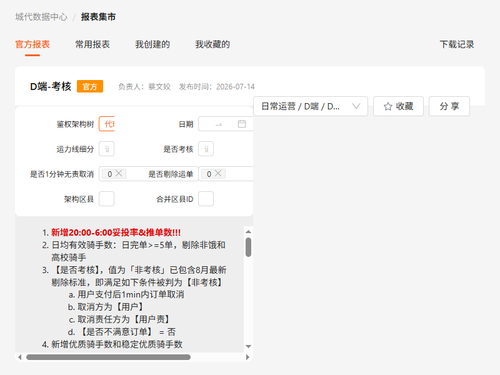The width and height of the screenshot is (500, 375).
Task: Open the 官方报表 tab
Action: [32, 44]
